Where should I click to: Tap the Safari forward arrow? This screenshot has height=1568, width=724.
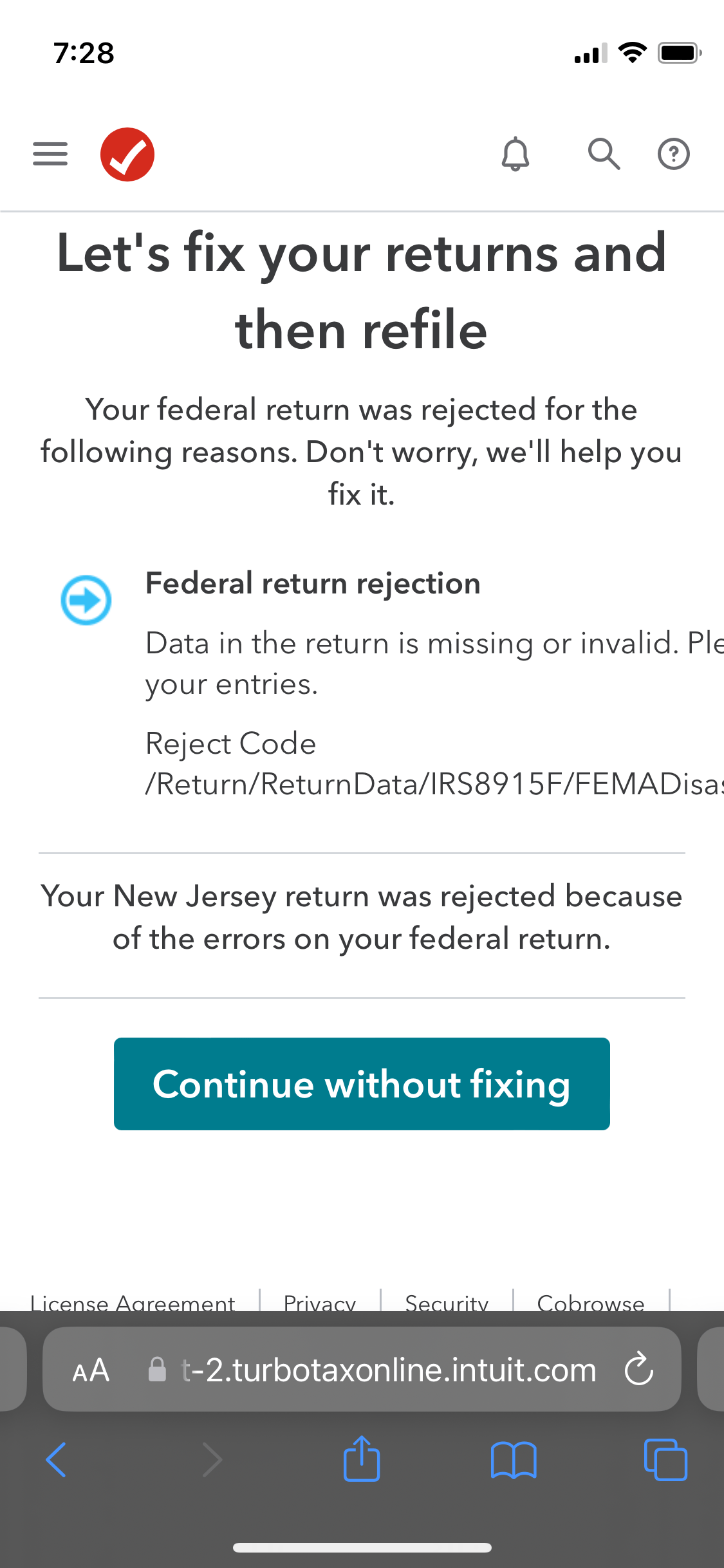(212, 1459)
